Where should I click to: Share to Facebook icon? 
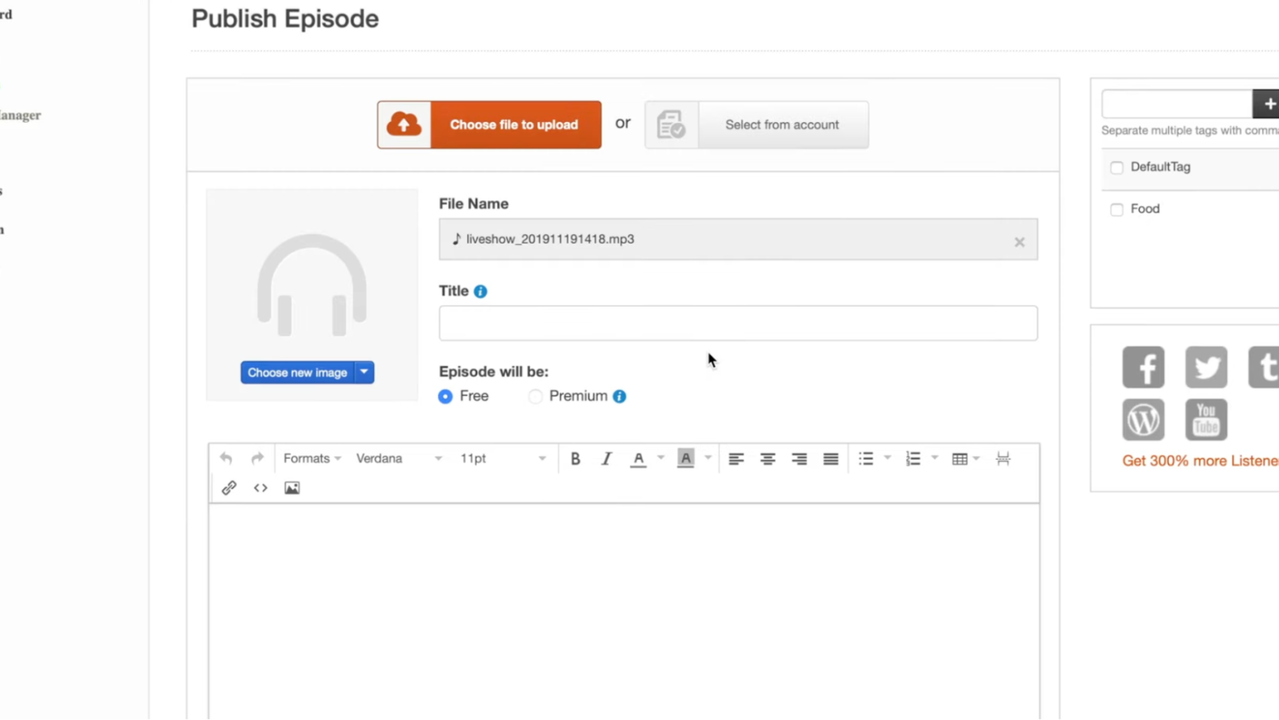(1143, 367)
